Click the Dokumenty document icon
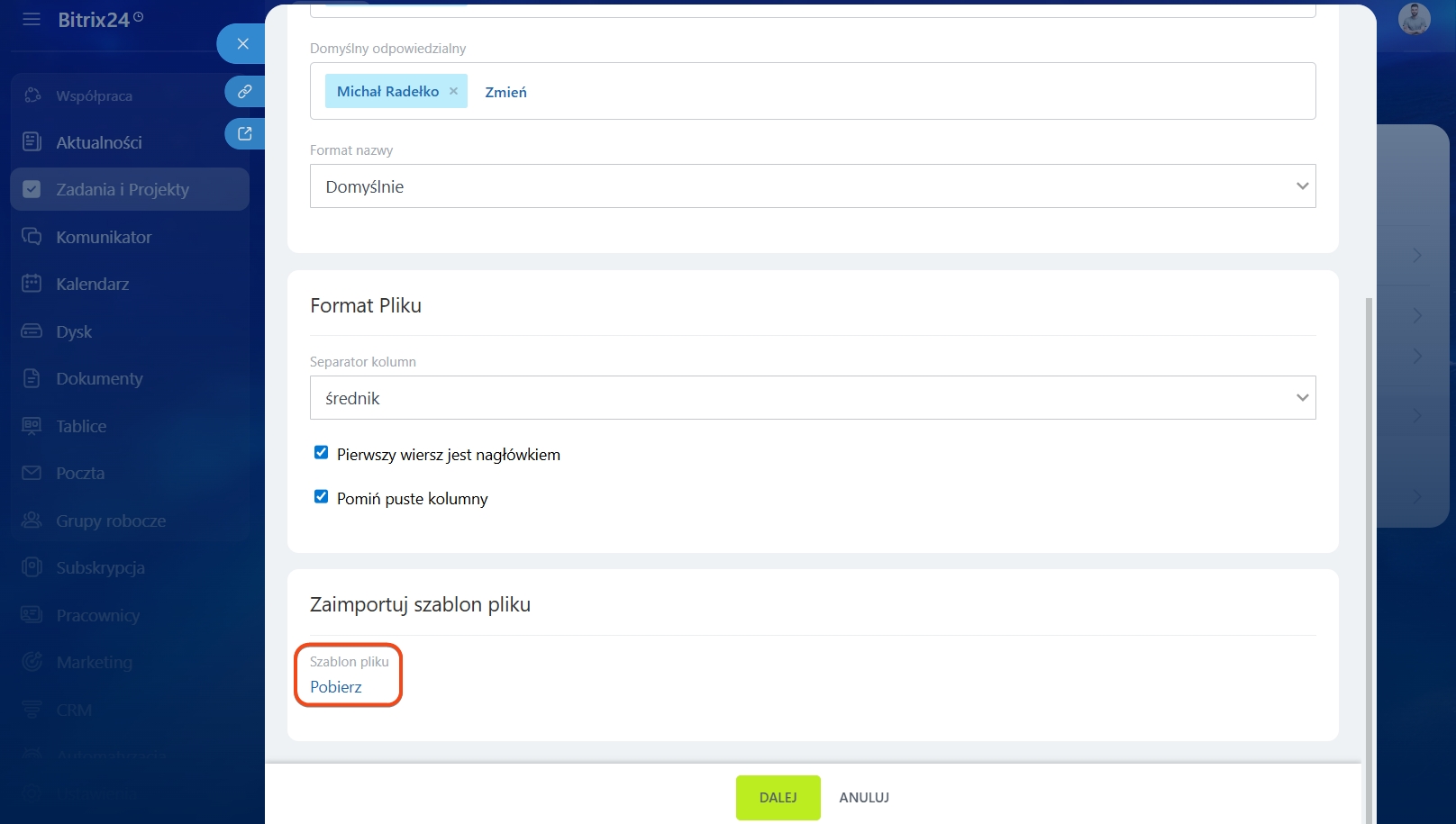This screenshot has width=1456, height=824. [32, 378]
